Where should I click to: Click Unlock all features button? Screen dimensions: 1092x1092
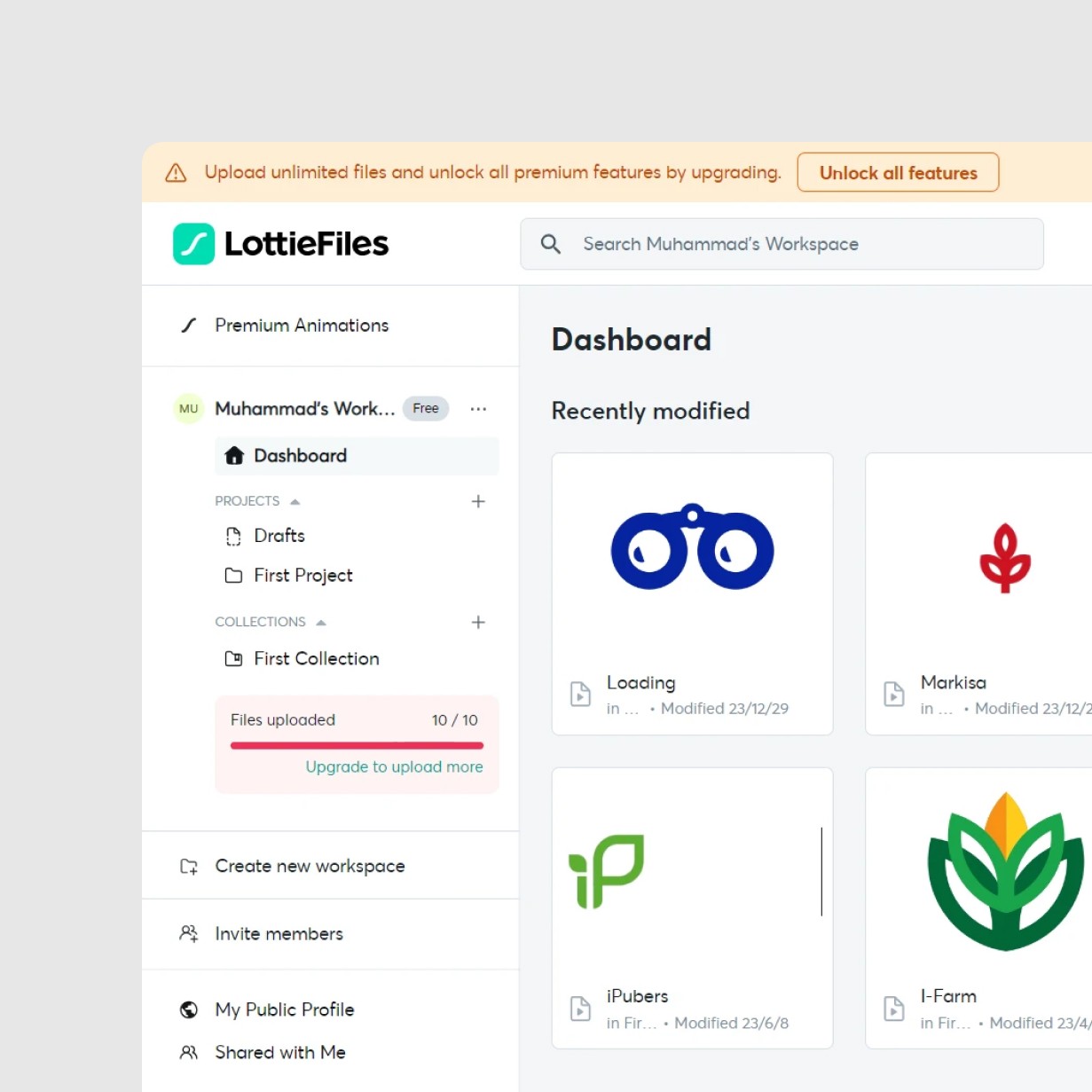[898, 173]
